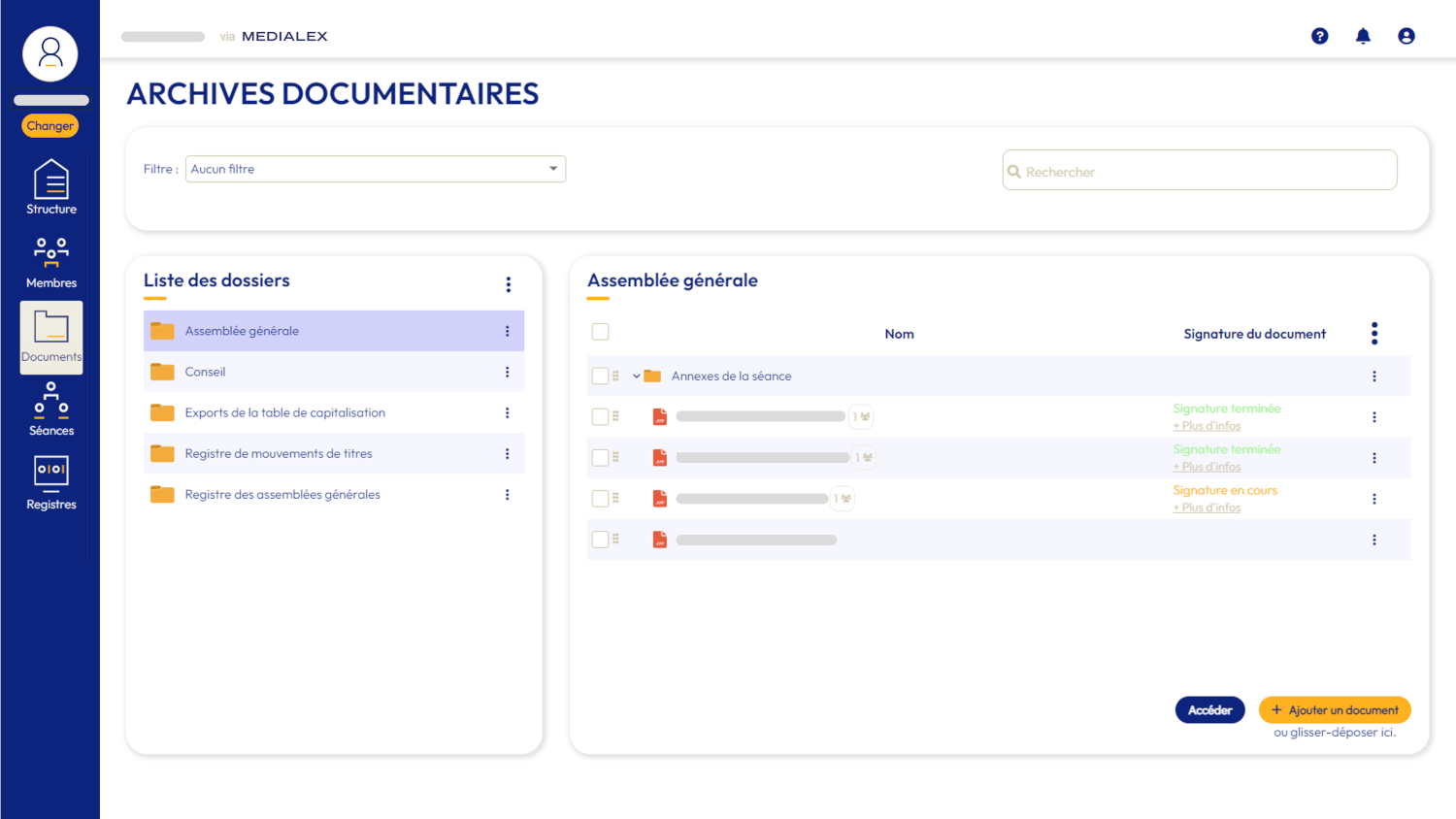Click the Ajouter un document button

point(1335,709)
